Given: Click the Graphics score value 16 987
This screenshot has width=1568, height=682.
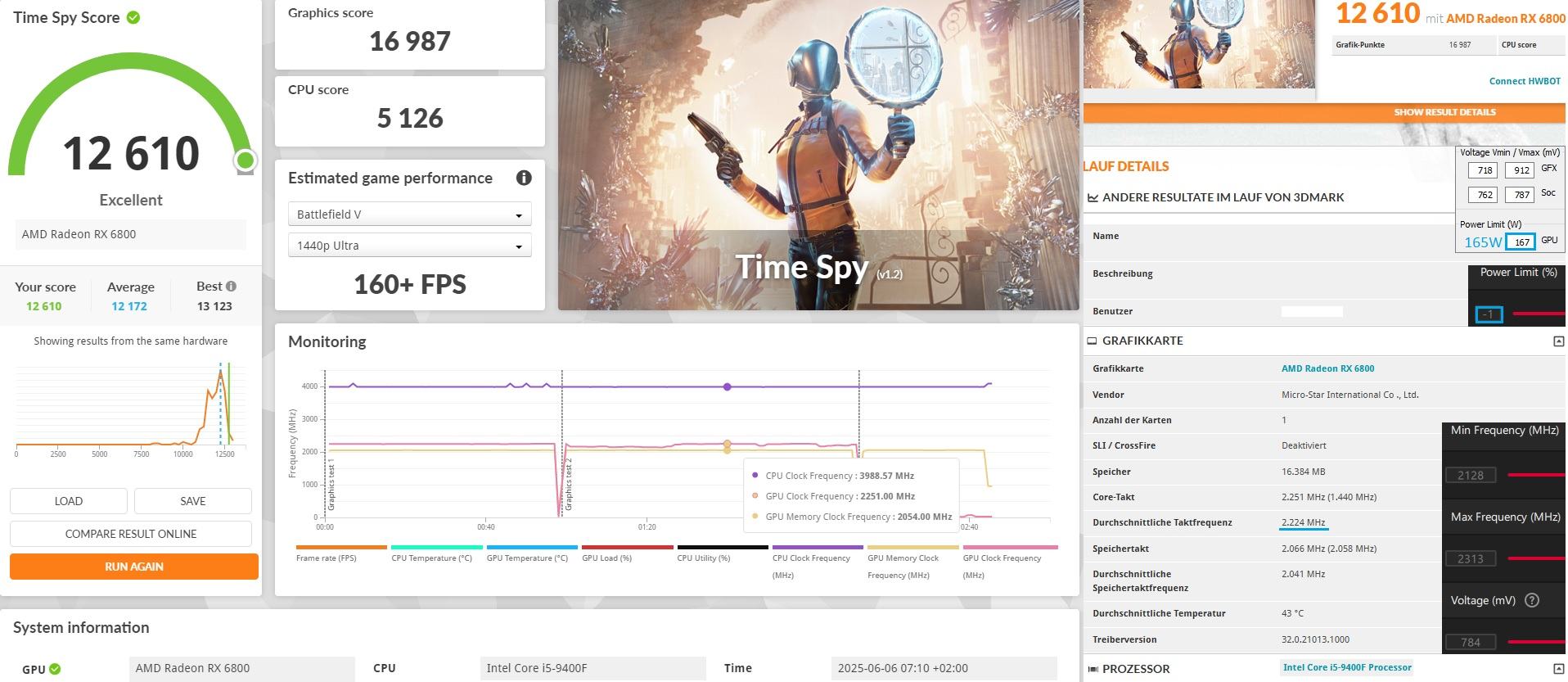Looking at the screenshot, I should click(410, 41).
